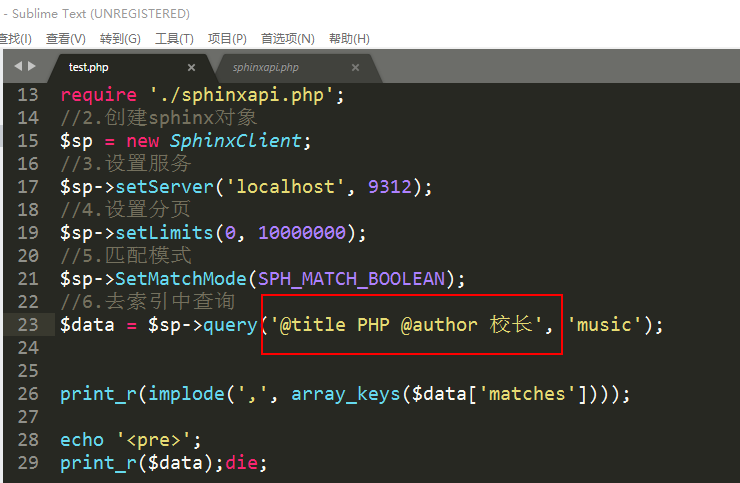This screenshot has height=483, width=740.
Task: Select the test.php tab
Action: [88, 67]
